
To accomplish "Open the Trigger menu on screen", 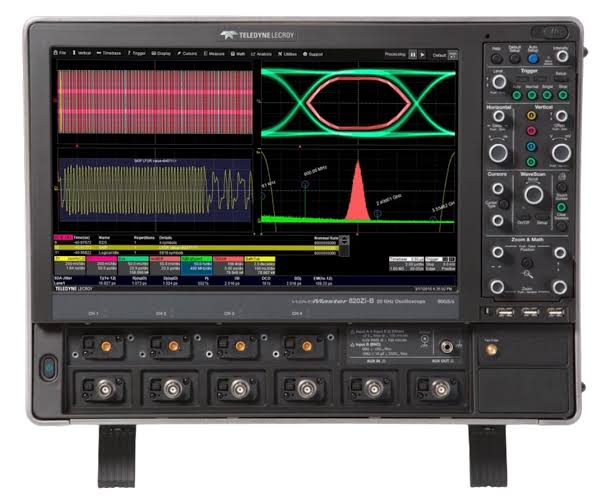I will pos(137,53).
